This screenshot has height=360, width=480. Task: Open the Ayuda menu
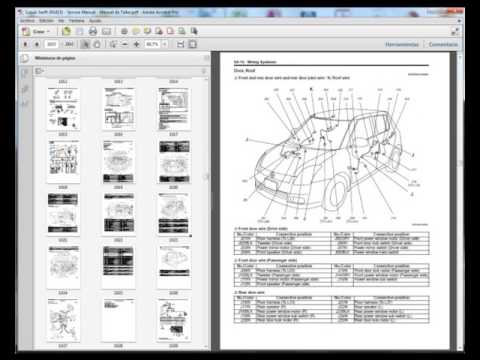click(x=95, y=21)
